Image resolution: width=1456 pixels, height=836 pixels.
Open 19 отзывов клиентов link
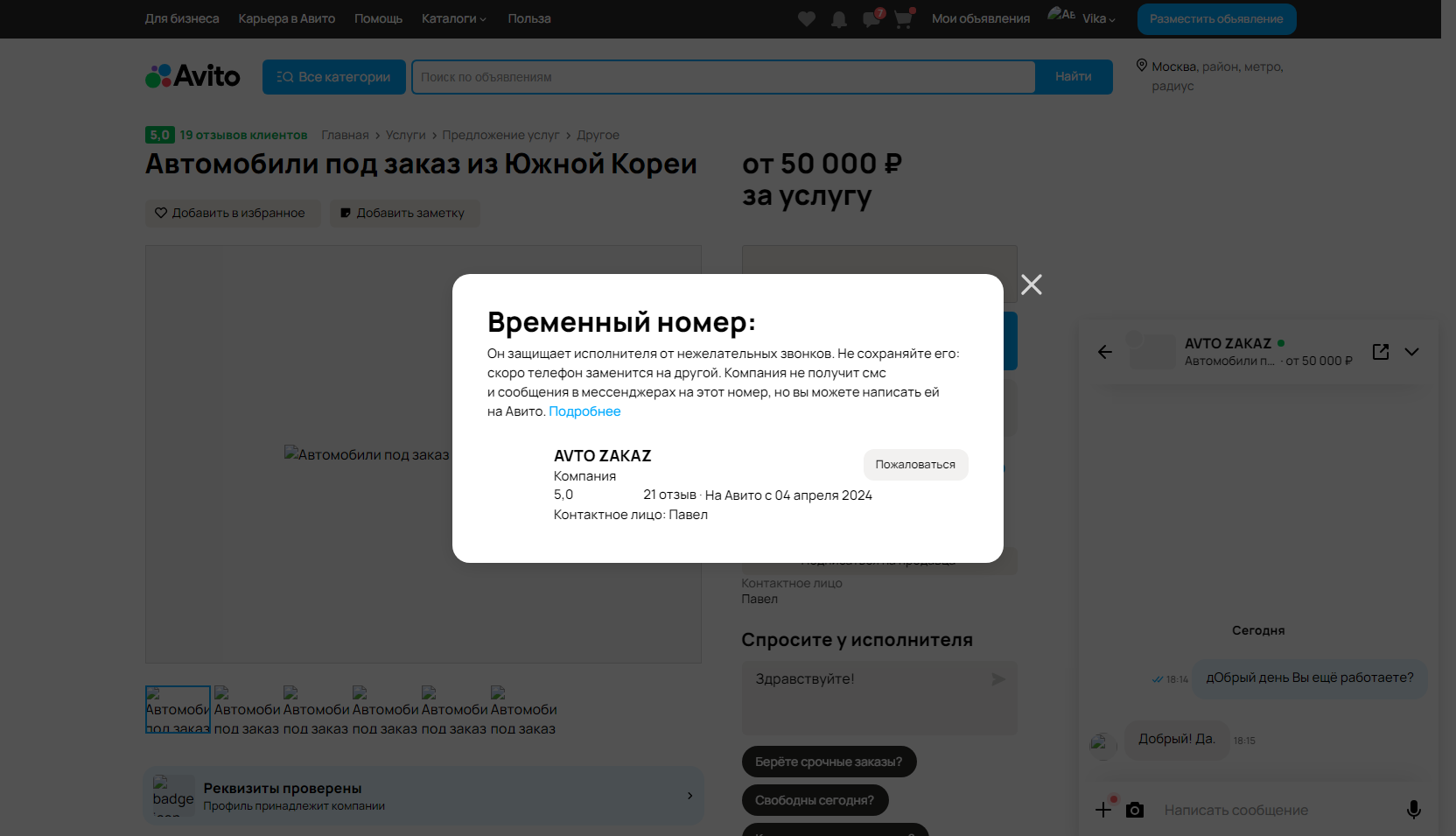pyautogui.click(x=243, y=135)
